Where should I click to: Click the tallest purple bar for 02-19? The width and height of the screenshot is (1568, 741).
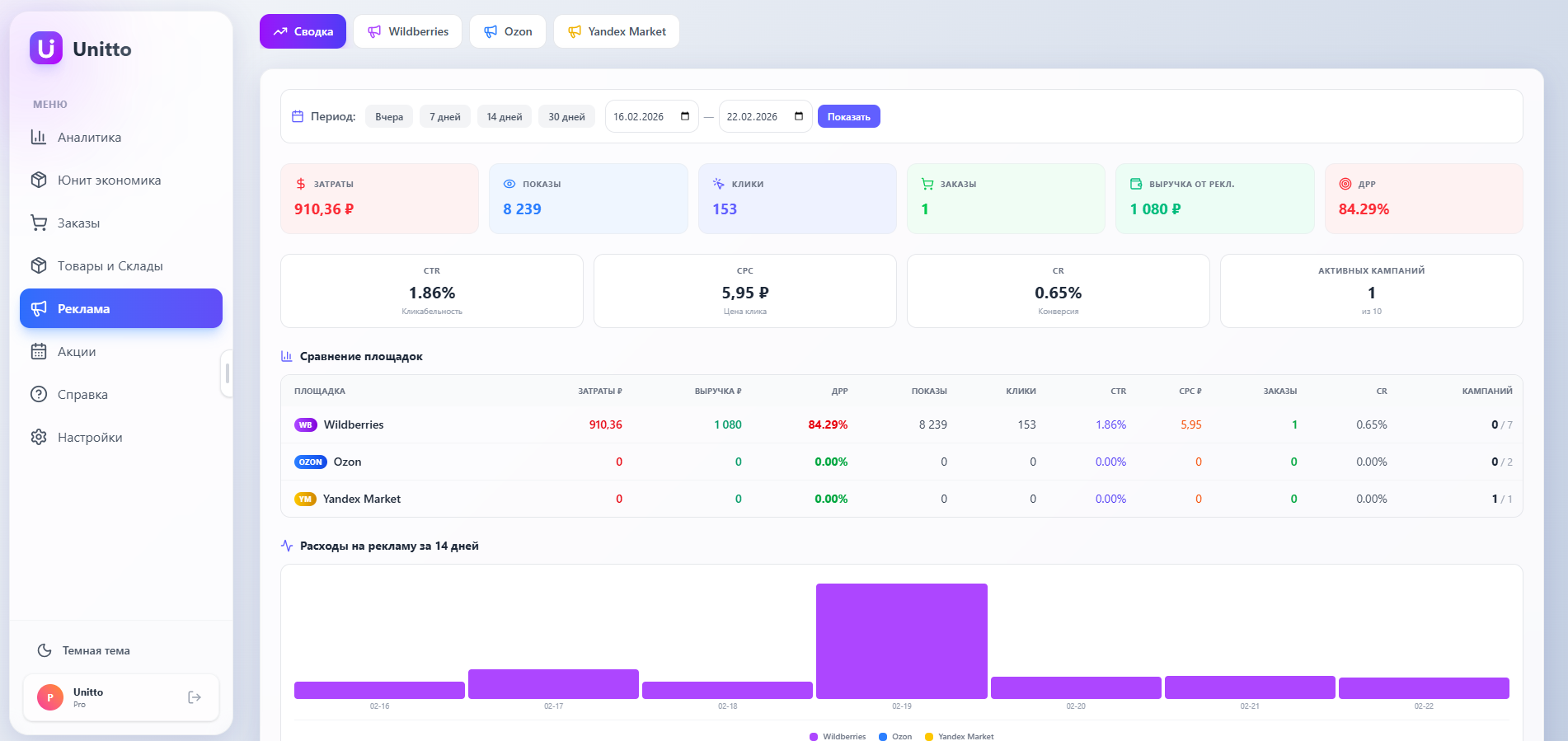pyautogui.click(x=901, y=640)
